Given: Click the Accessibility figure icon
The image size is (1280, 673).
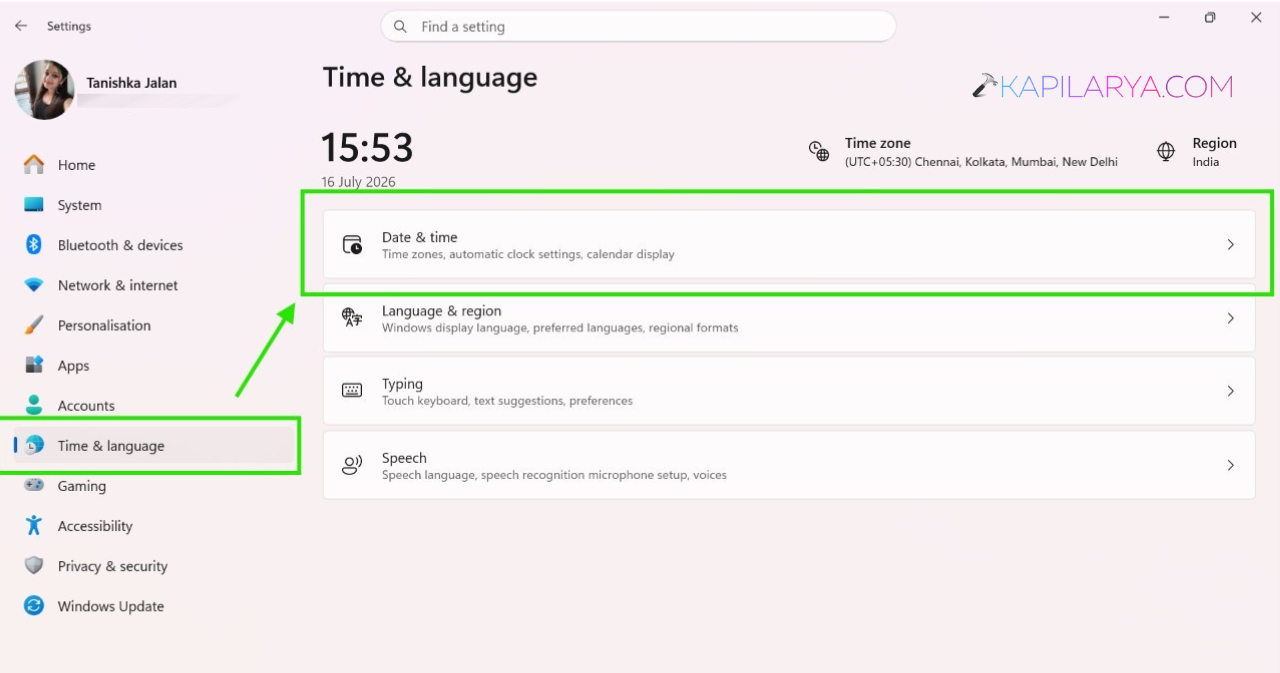Looking at the screenshot, I should point(34,525).
